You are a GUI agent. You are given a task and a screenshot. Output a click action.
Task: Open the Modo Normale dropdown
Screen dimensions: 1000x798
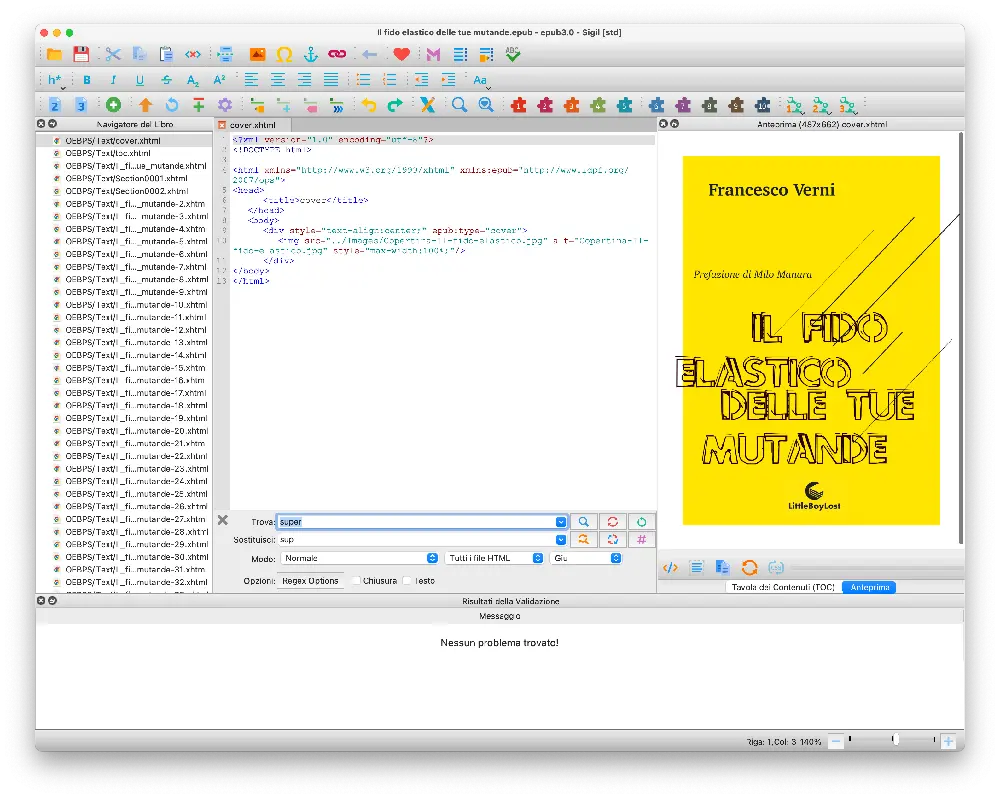point(358,558)
